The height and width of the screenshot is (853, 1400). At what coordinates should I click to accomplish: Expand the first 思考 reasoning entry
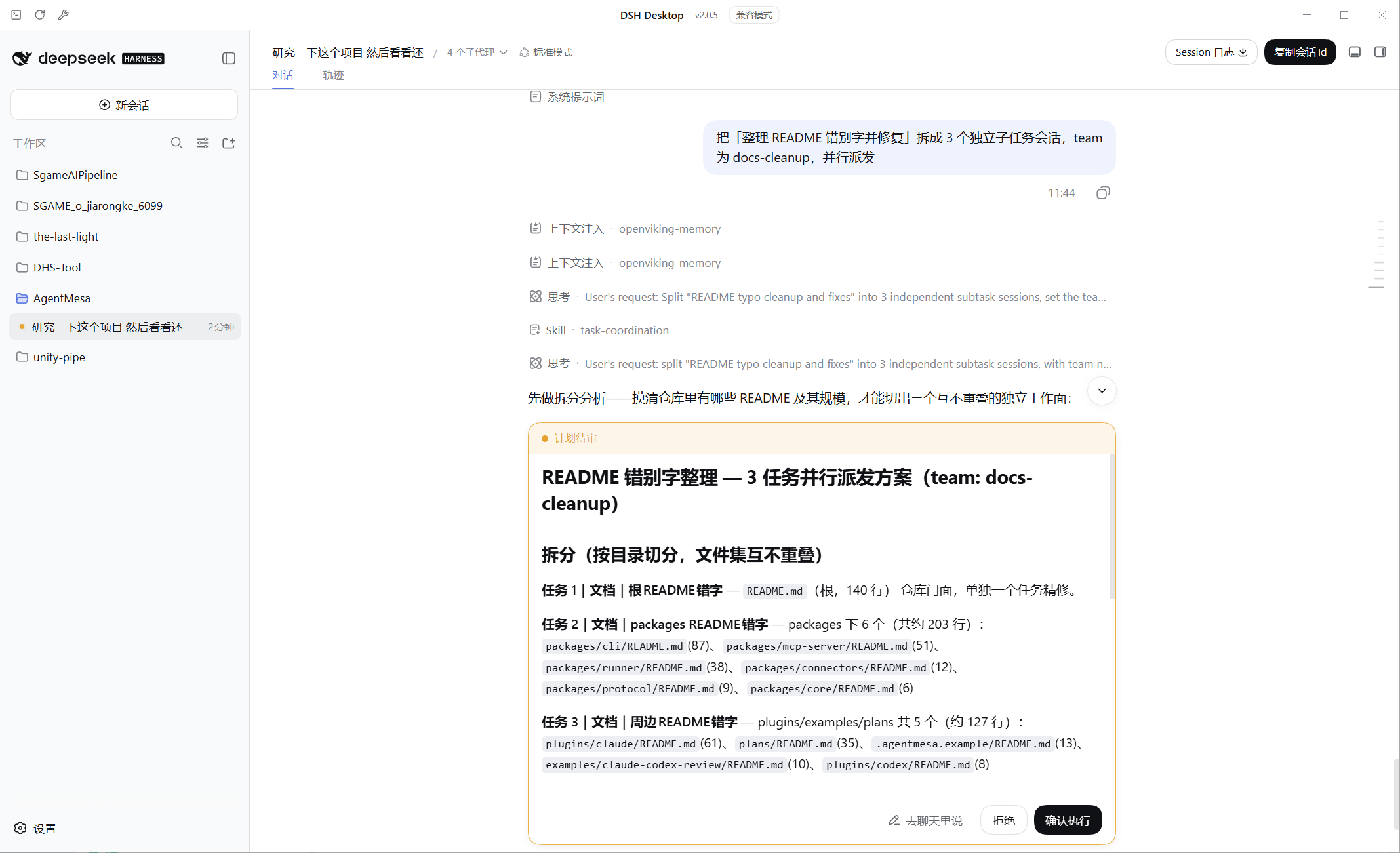[818, 297]
